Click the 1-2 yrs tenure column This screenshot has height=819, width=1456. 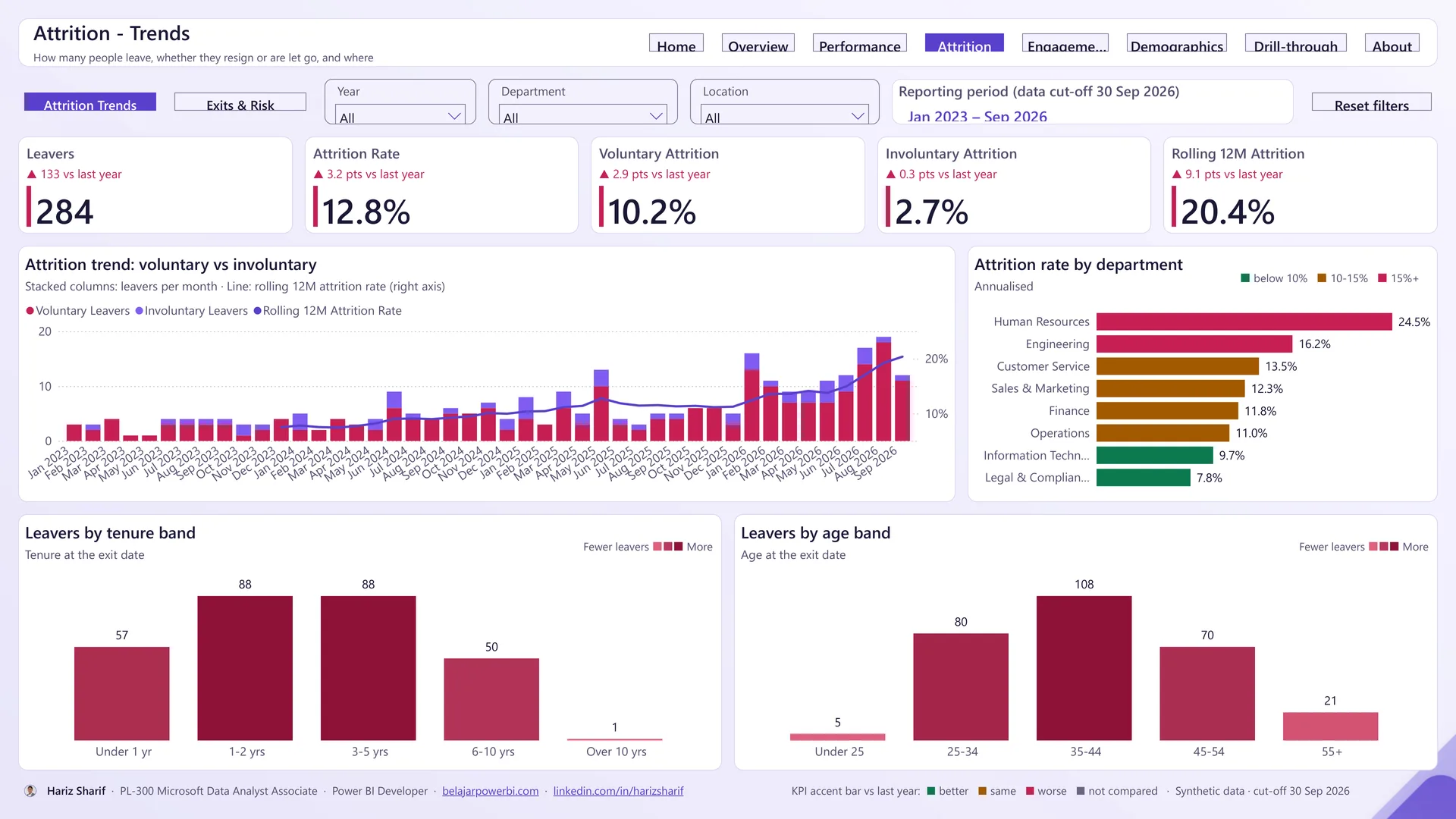click(245, 668)
